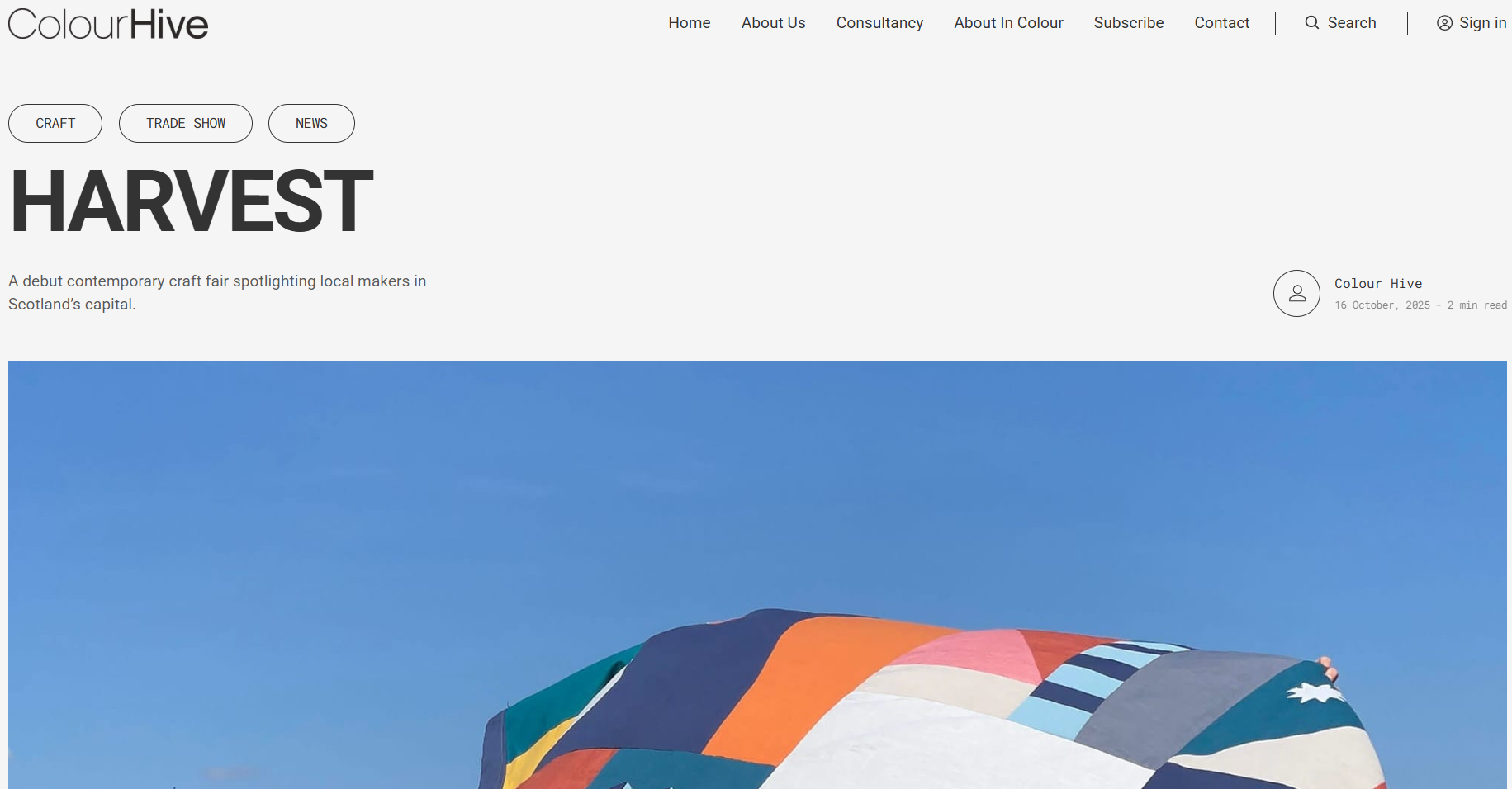
Task: Click the Sign in user icon
Action: coord(1444,23)
